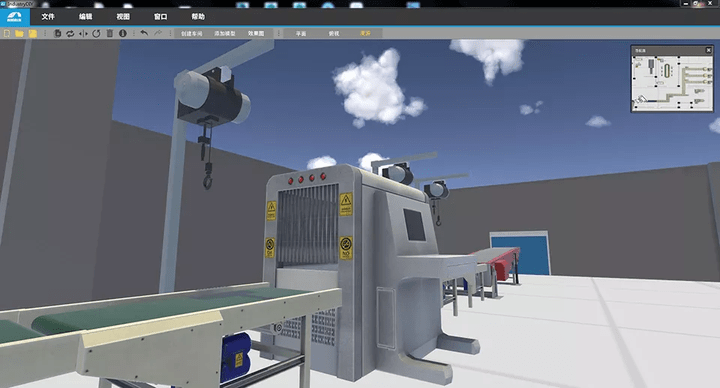This screenshot has width=720, height=388.
Task: Select the mirror flip tool icon
Action: [x=83, y=34]
